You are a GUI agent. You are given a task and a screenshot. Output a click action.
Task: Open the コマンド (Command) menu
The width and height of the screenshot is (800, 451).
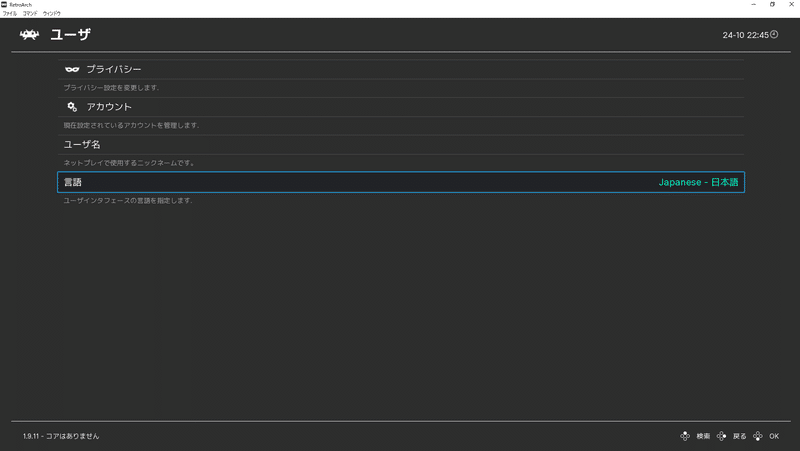pos(30,13)
